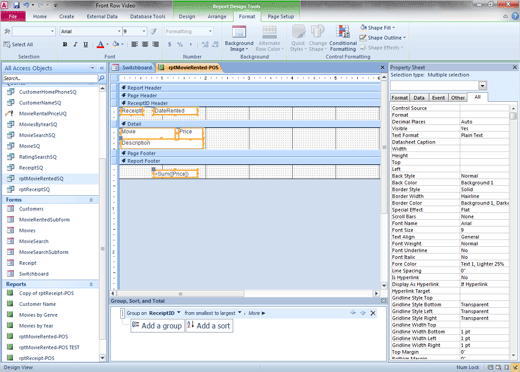Click the Save icon in Quick Access toolbar
Screen dimensions: 520x372
16,5
